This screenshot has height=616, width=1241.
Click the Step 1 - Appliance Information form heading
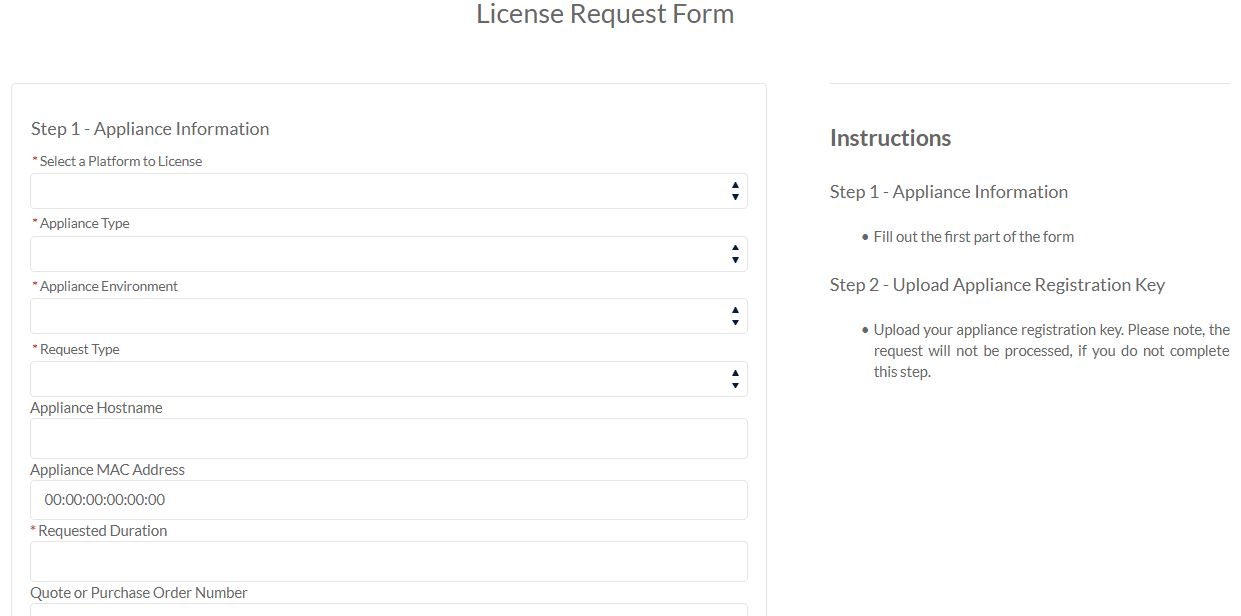pyautogui.click(x=150, y=129)
